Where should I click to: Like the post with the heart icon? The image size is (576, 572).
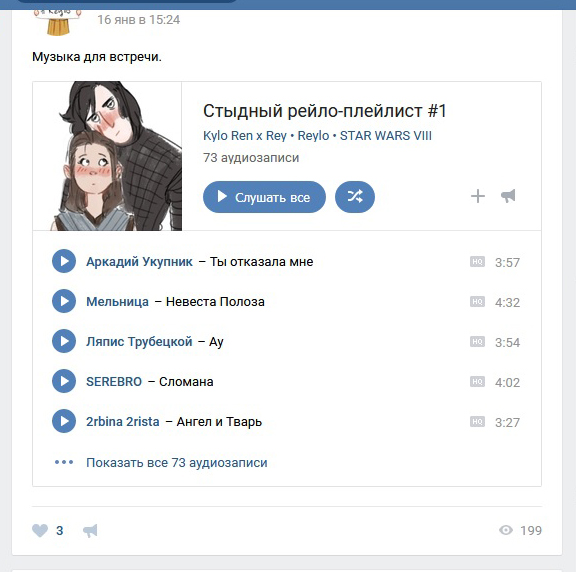tap(40, 530)
